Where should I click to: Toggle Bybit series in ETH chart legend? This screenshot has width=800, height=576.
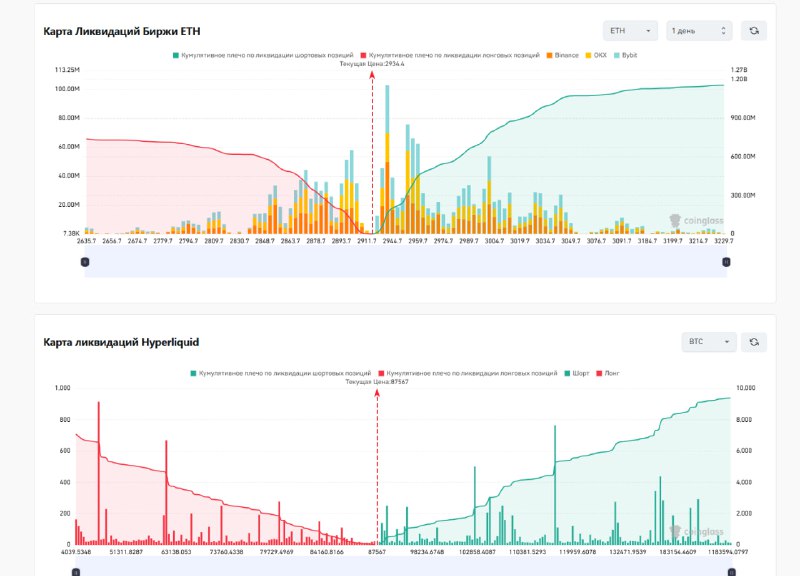click(x=625, y=55)
